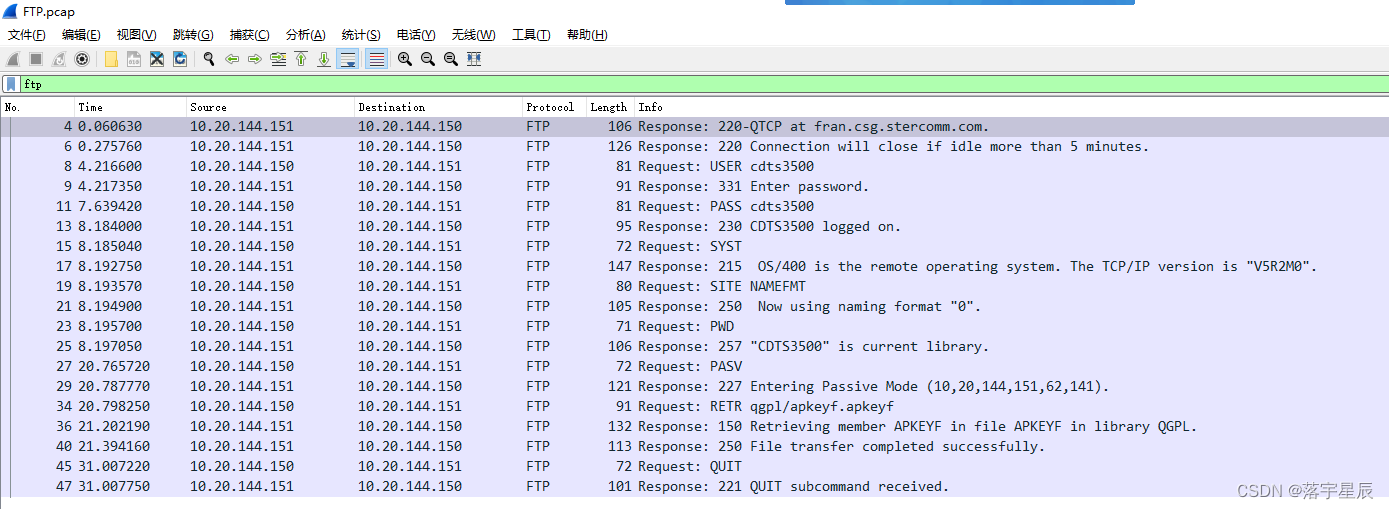The height and width of the screenshot is (509, 1389).
Task: Select the 250 Now using naming format packet
Action: click(694, 307)
